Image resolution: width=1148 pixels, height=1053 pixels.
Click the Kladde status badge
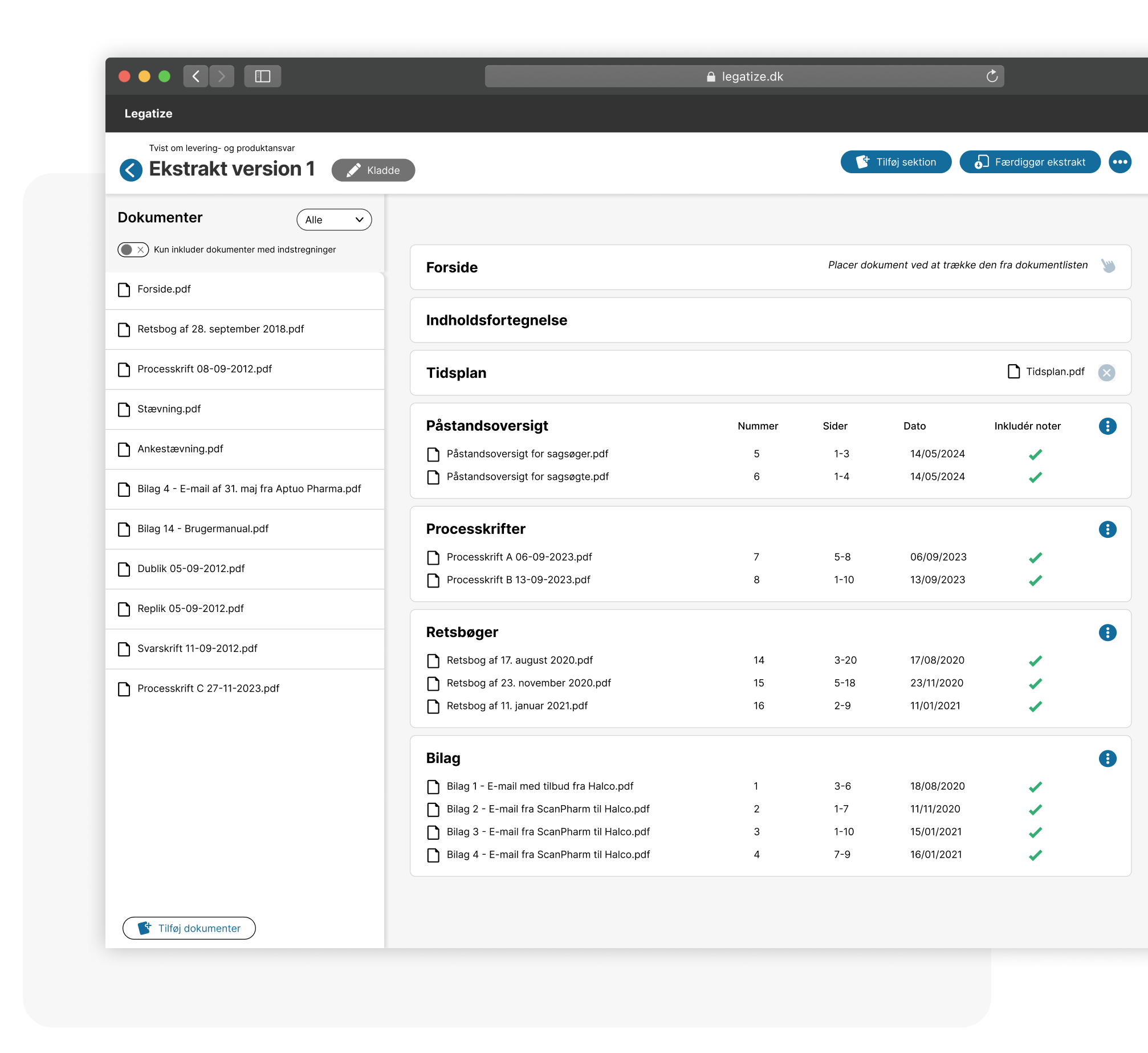tap(373, 170)
